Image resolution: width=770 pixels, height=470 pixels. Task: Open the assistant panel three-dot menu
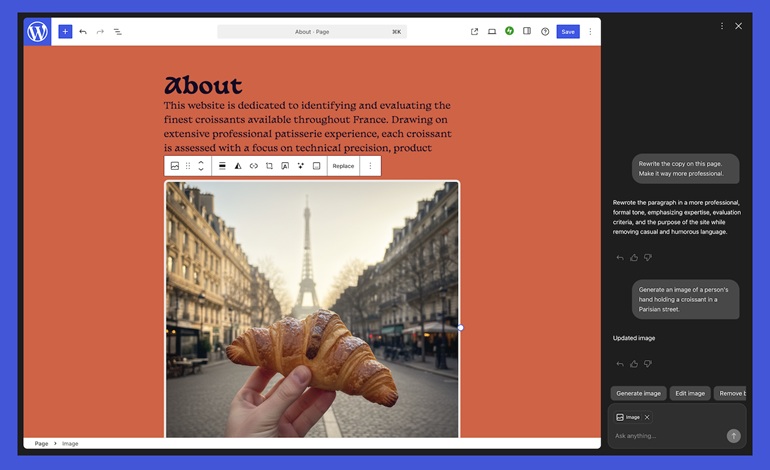pos(722,26)
